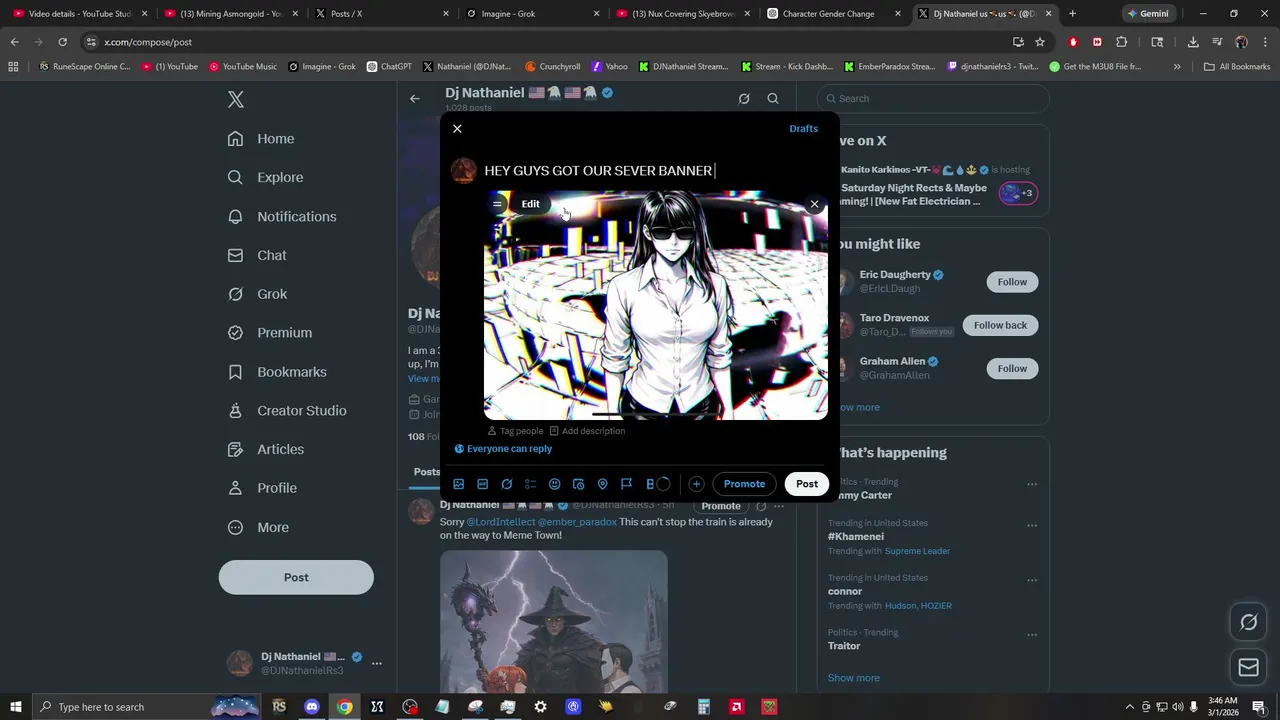Open Premium in sidebar
The height and width of the screenshot is (720, 1280).
tap(270, 333)
